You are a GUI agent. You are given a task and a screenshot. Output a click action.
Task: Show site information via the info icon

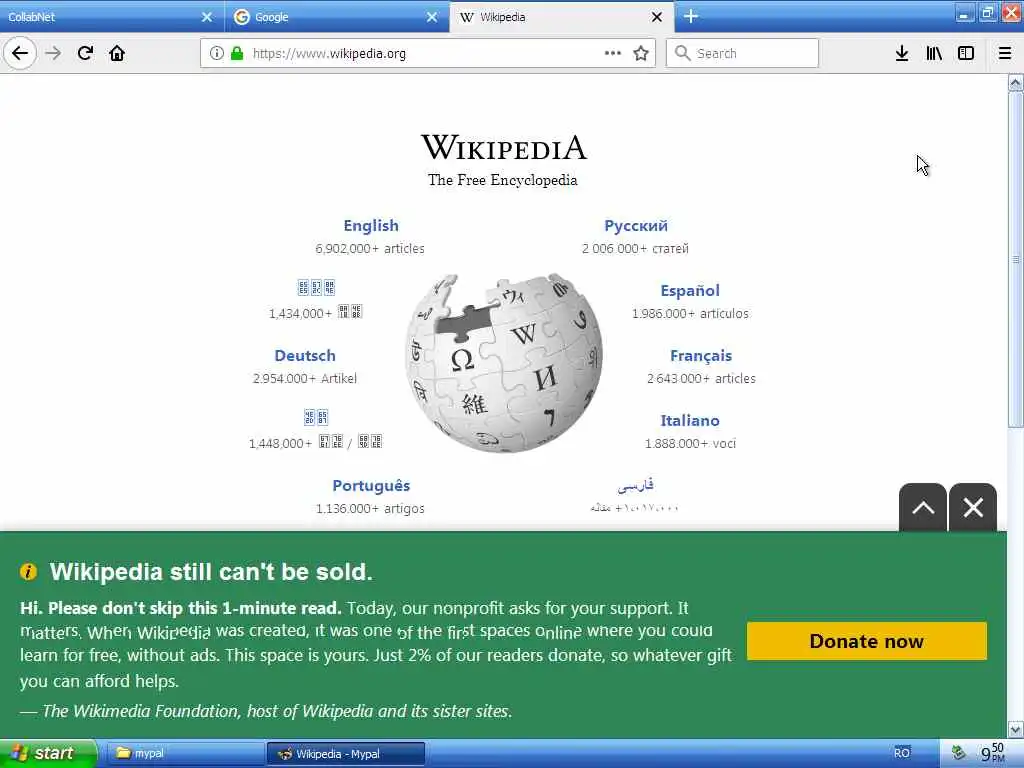[216, 53]
